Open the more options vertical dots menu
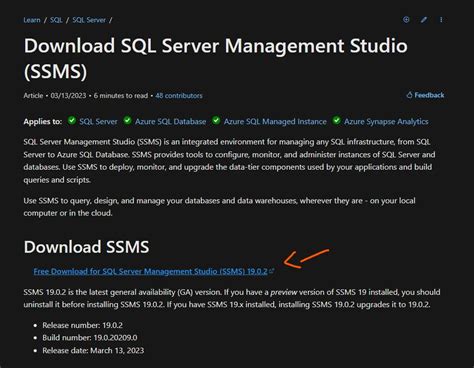The height and width of the screenshot is (368, 474). (x=441, y=20)
